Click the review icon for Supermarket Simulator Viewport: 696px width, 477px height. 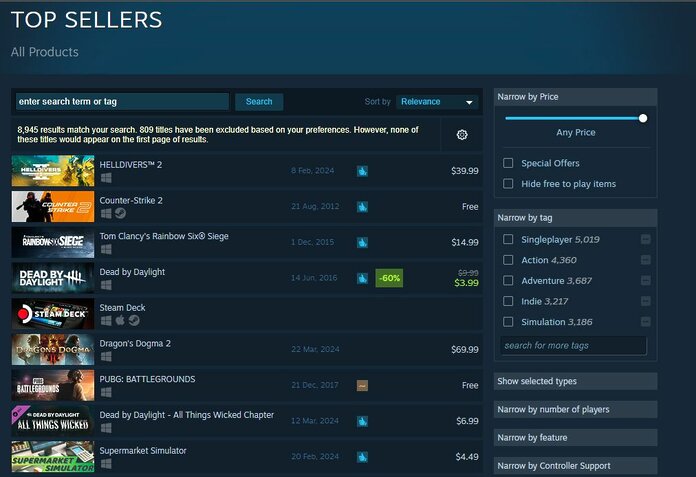click(362, 457)
